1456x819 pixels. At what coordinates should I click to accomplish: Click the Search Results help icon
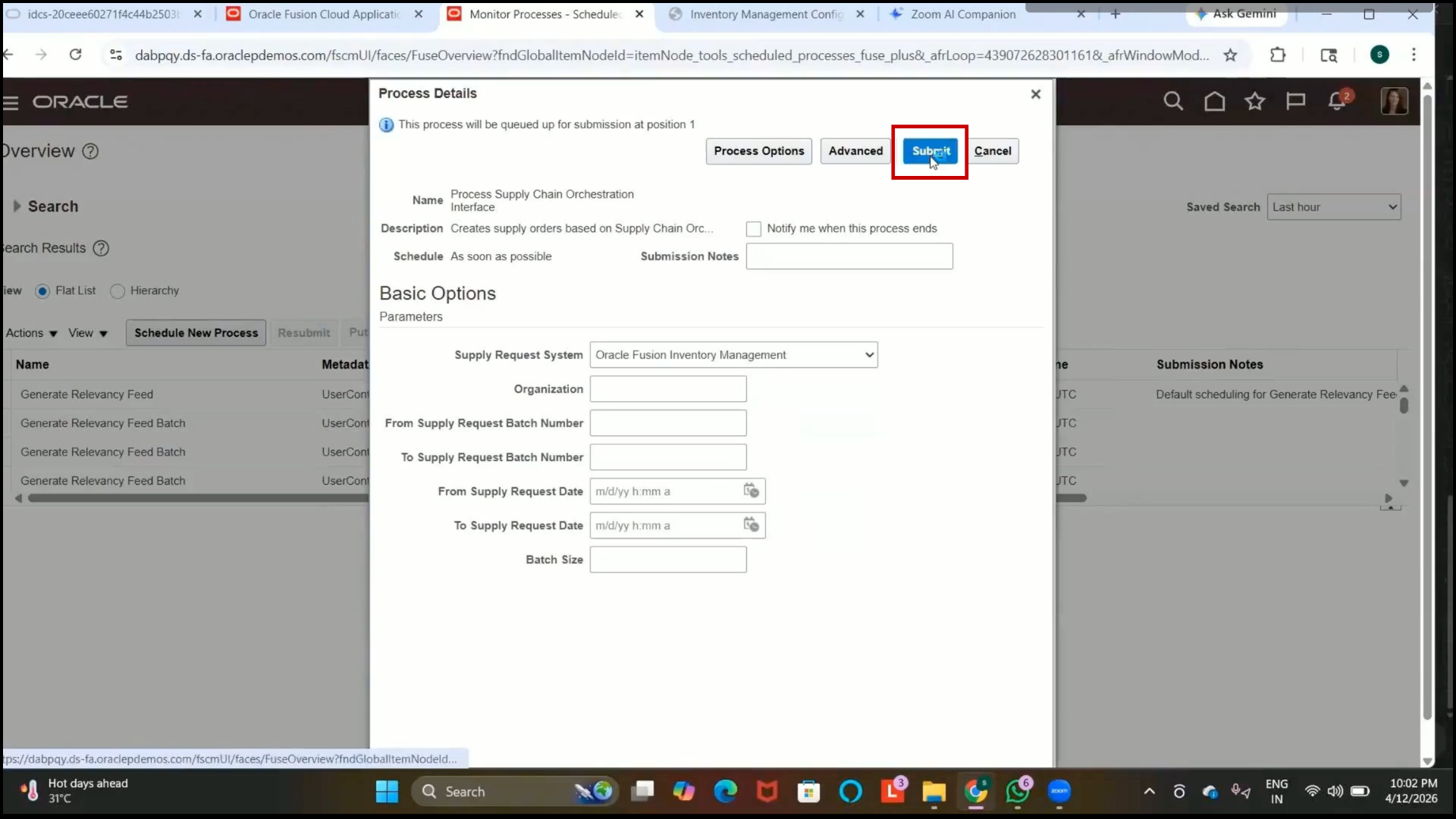click(101, 248)
